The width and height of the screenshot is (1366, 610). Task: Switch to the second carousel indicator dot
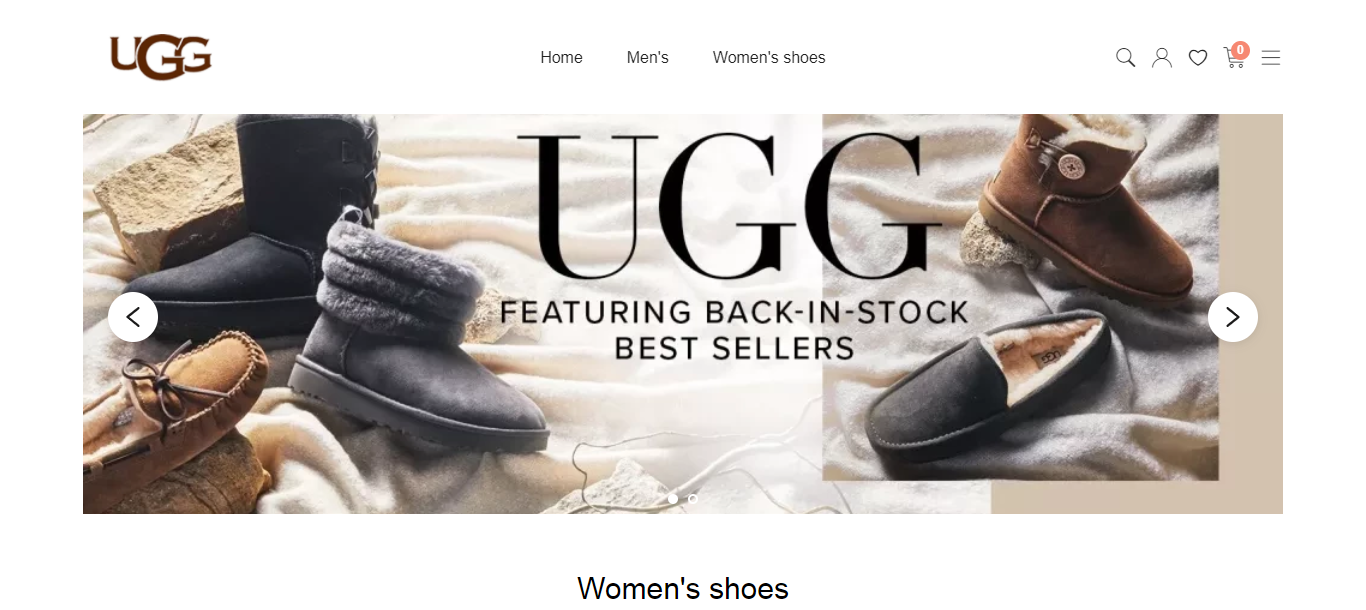[x=693, y=498]
